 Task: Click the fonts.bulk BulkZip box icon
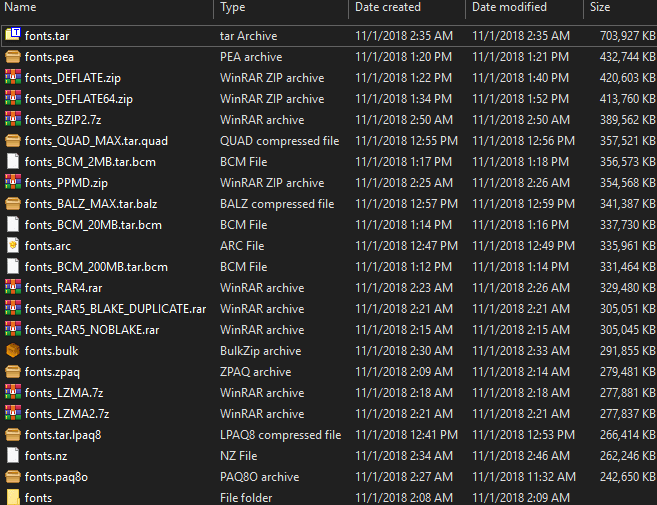tap(13, 350)
